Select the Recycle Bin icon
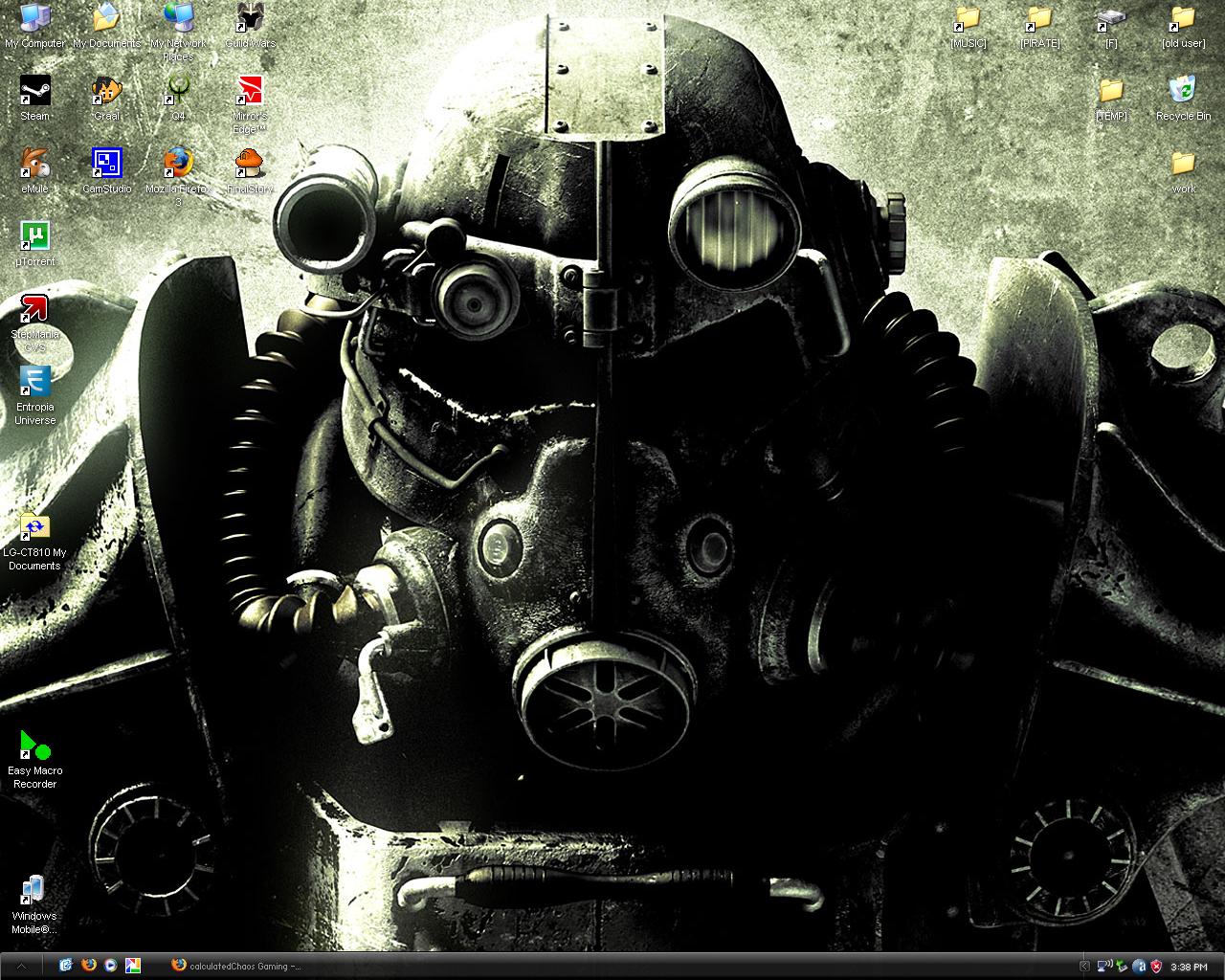Image resolution: width=1225 pixels, height=980 pixels. tap(1183, 99)
